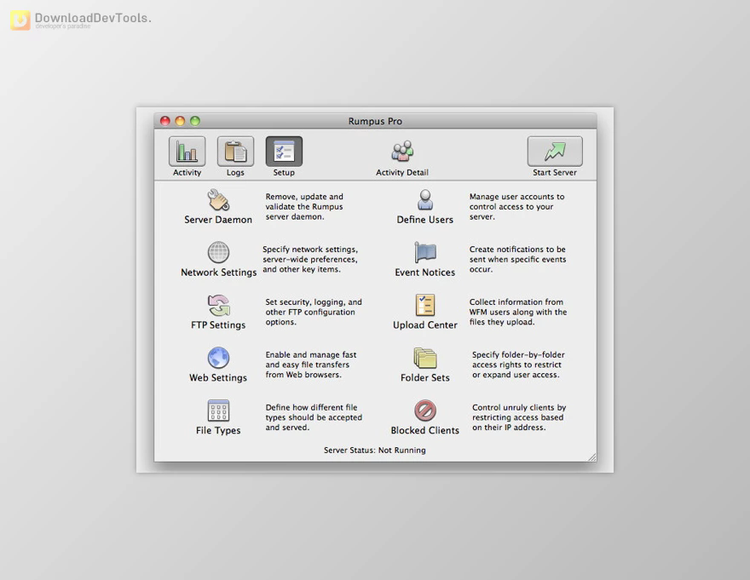This screenshot has width=750, height=580.
Task: Close the Rumpus Pro window
Action: (165, 121)
